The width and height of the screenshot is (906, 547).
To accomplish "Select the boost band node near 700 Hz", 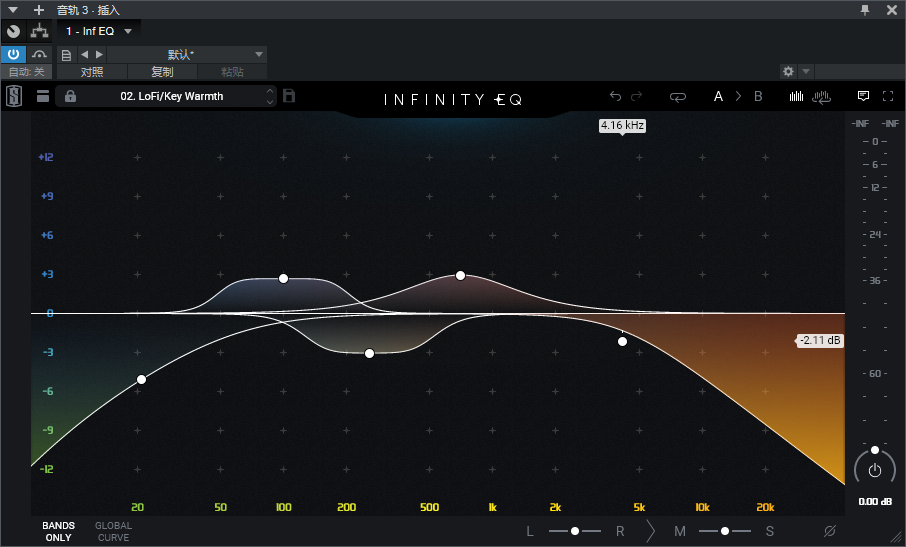I will (x=460, y=276).
